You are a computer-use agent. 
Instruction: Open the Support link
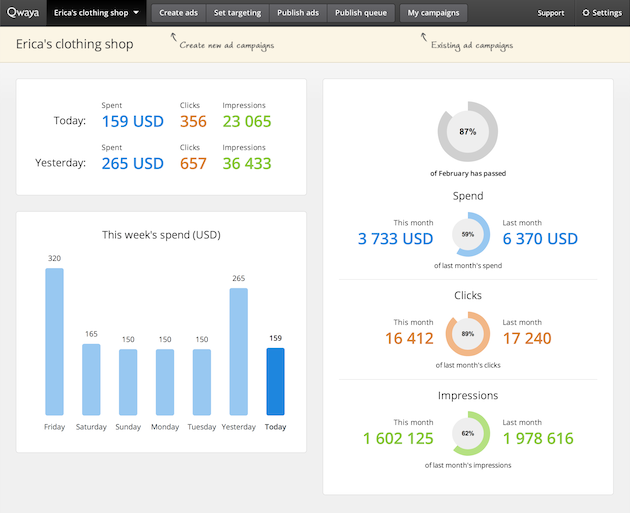550,13
